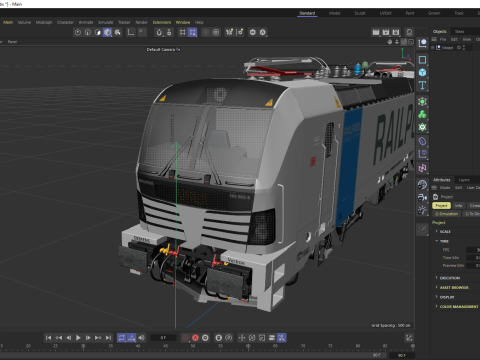
Task: Play the animation forward
Action: pyautogui.click(x=78, y=338)
